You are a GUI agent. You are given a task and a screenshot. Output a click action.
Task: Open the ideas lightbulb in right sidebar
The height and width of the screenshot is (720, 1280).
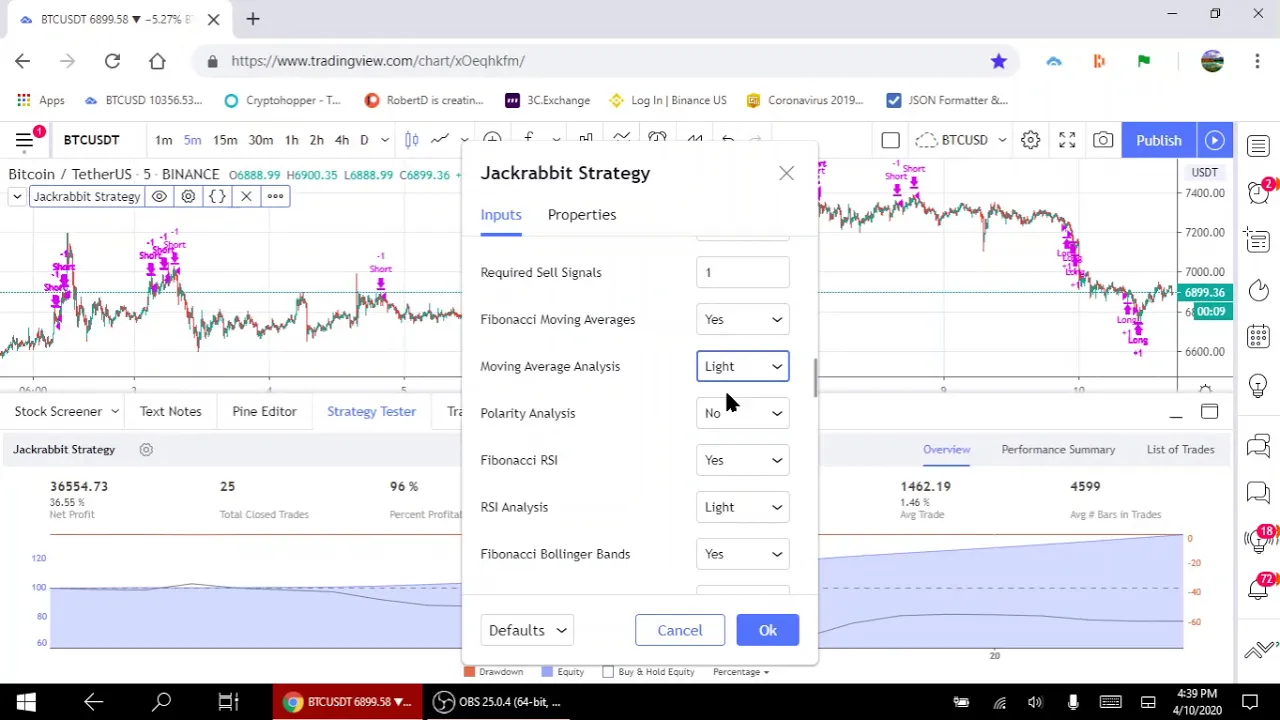point(1258,385)
